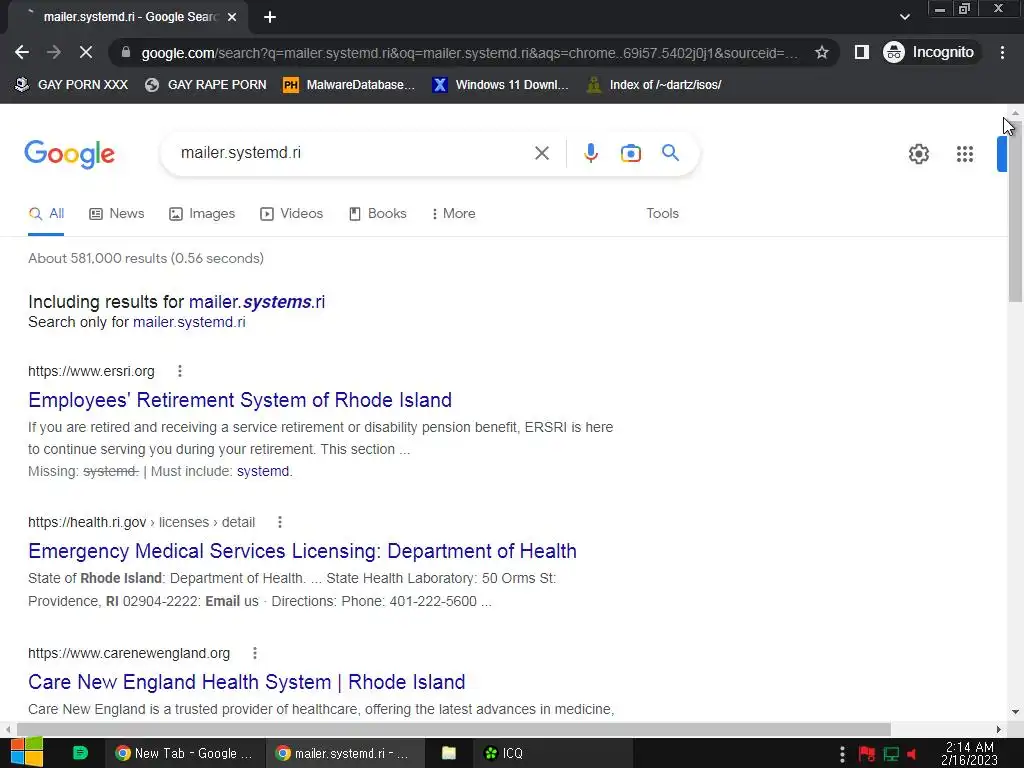This screenshot has height=768, width=1024.
Task: Go back to the previous page
Action: [x=22, y=52]
